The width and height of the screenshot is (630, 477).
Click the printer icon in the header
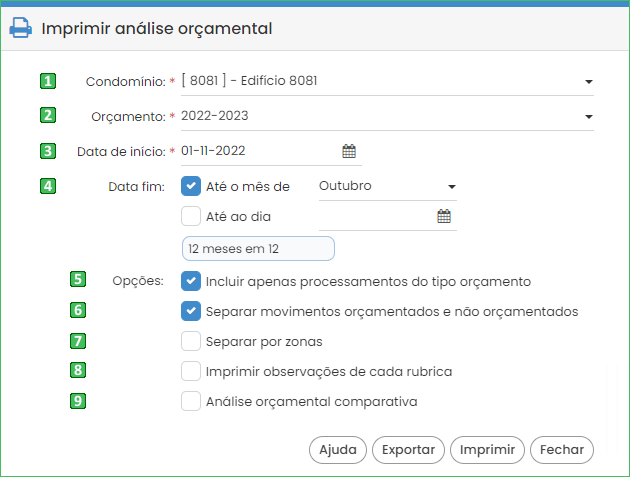20,28
